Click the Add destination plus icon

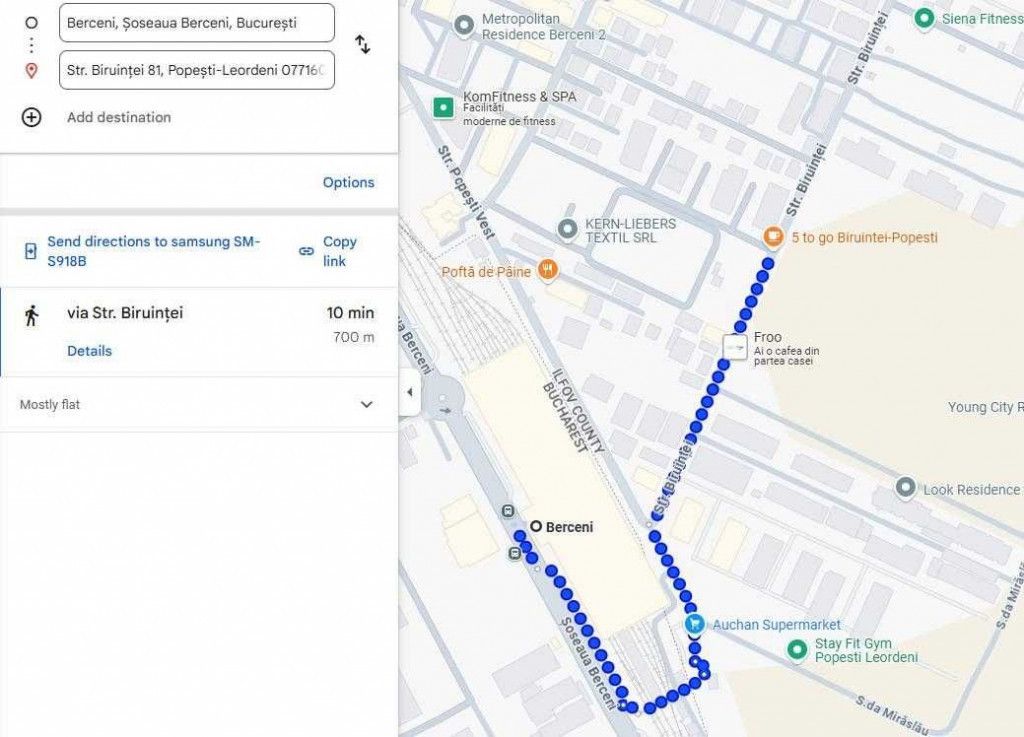tap(31, 118)
